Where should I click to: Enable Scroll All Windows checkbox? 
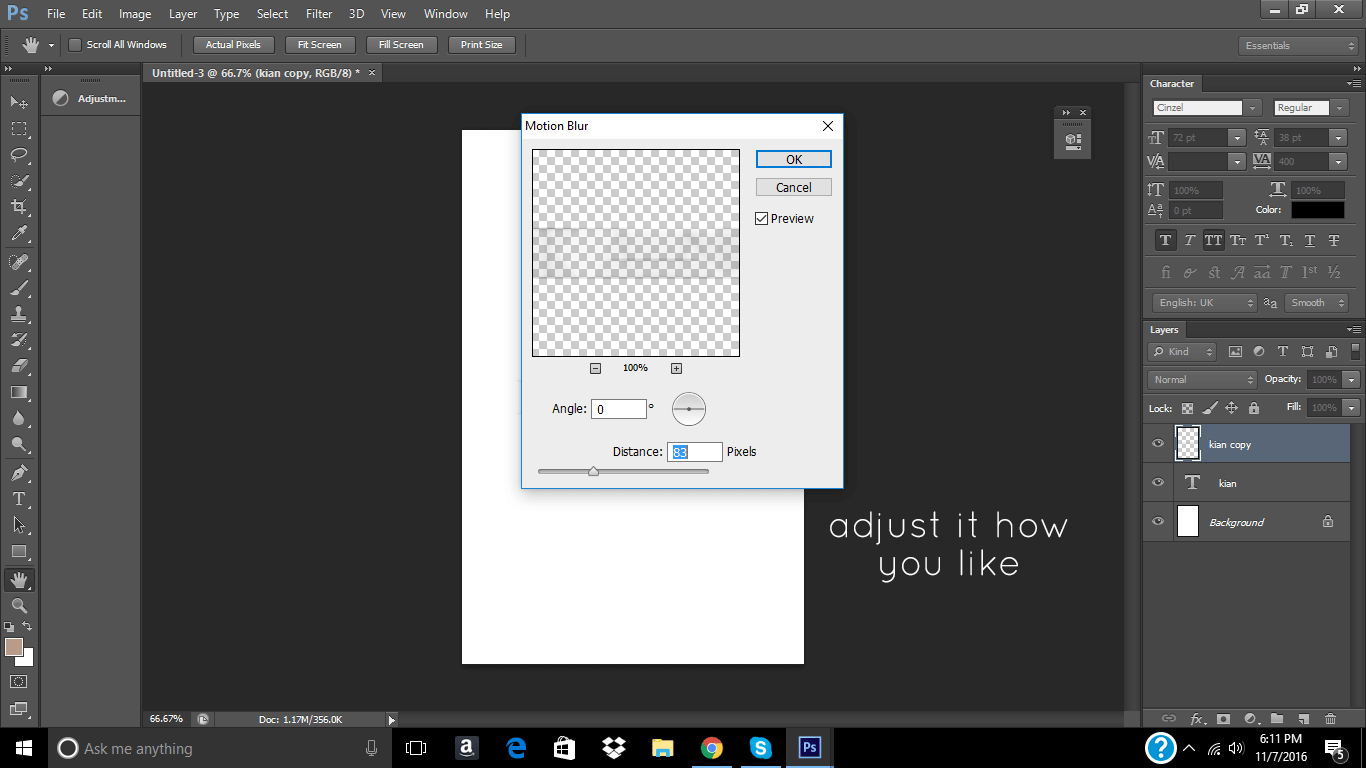[x=75, y=45]
